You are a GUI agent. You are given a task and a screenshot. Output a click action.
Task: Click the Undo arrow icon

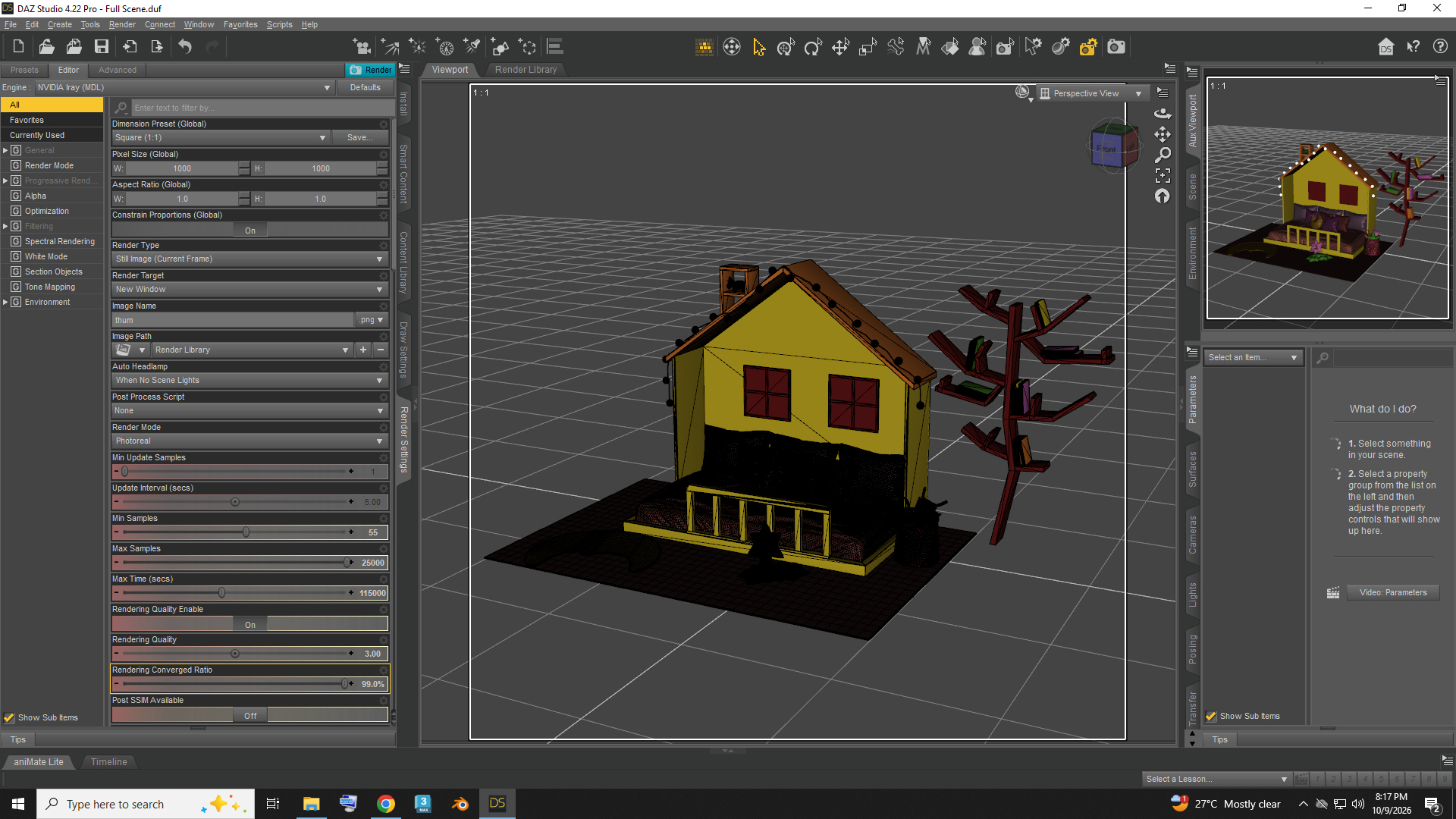185,47
